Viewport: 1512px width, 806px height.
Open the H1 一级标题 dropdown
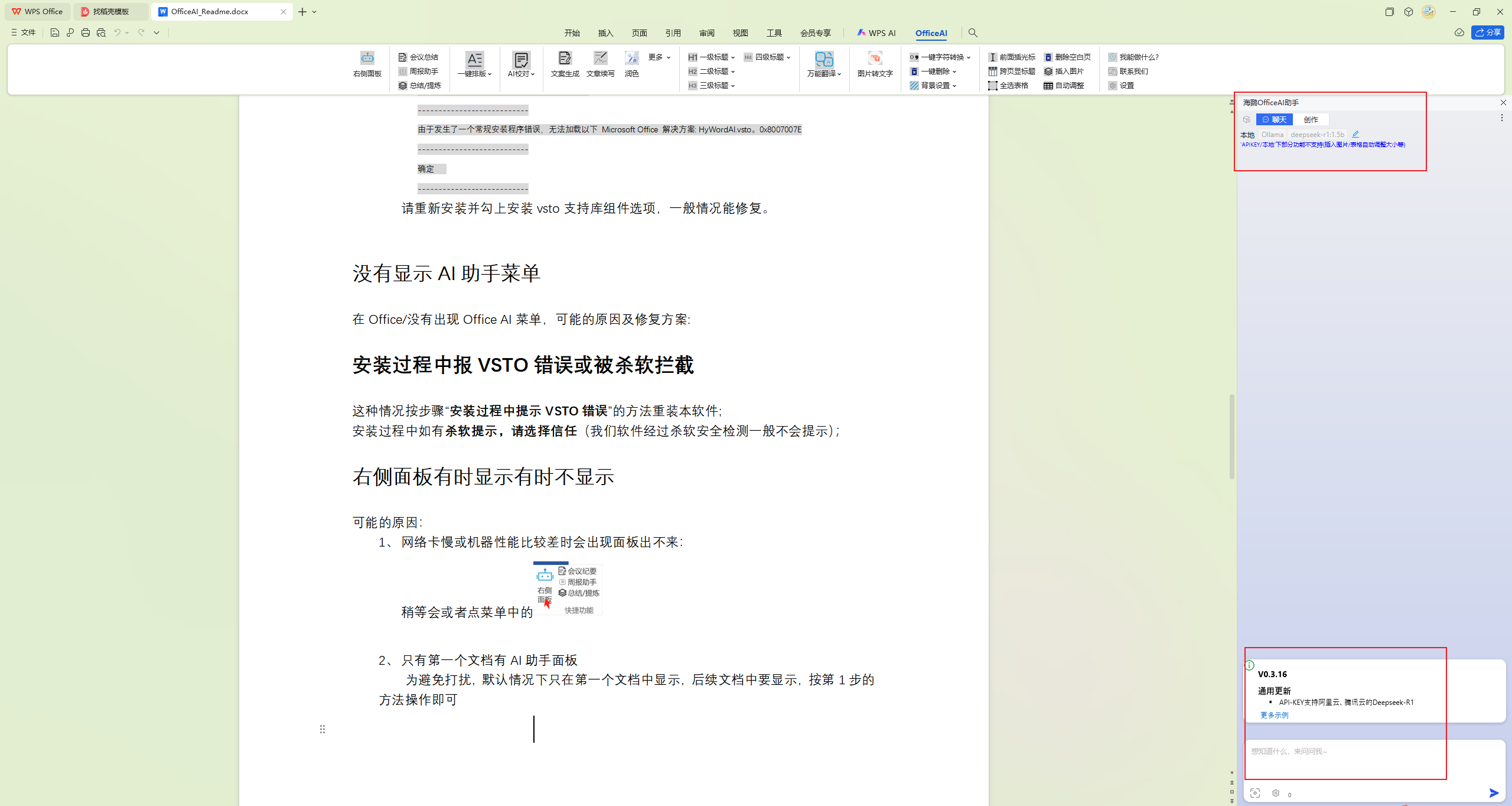[711, 57]
